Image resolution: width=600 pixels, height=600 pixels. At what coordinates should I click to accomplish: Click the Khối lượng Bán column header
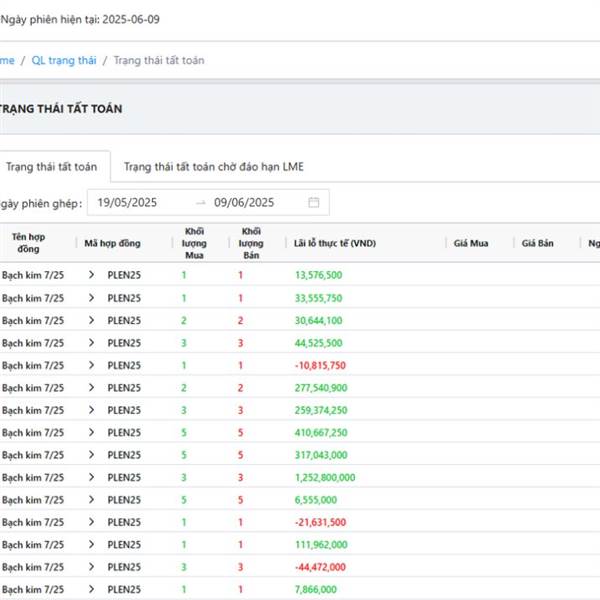click(x=251, y=243)
